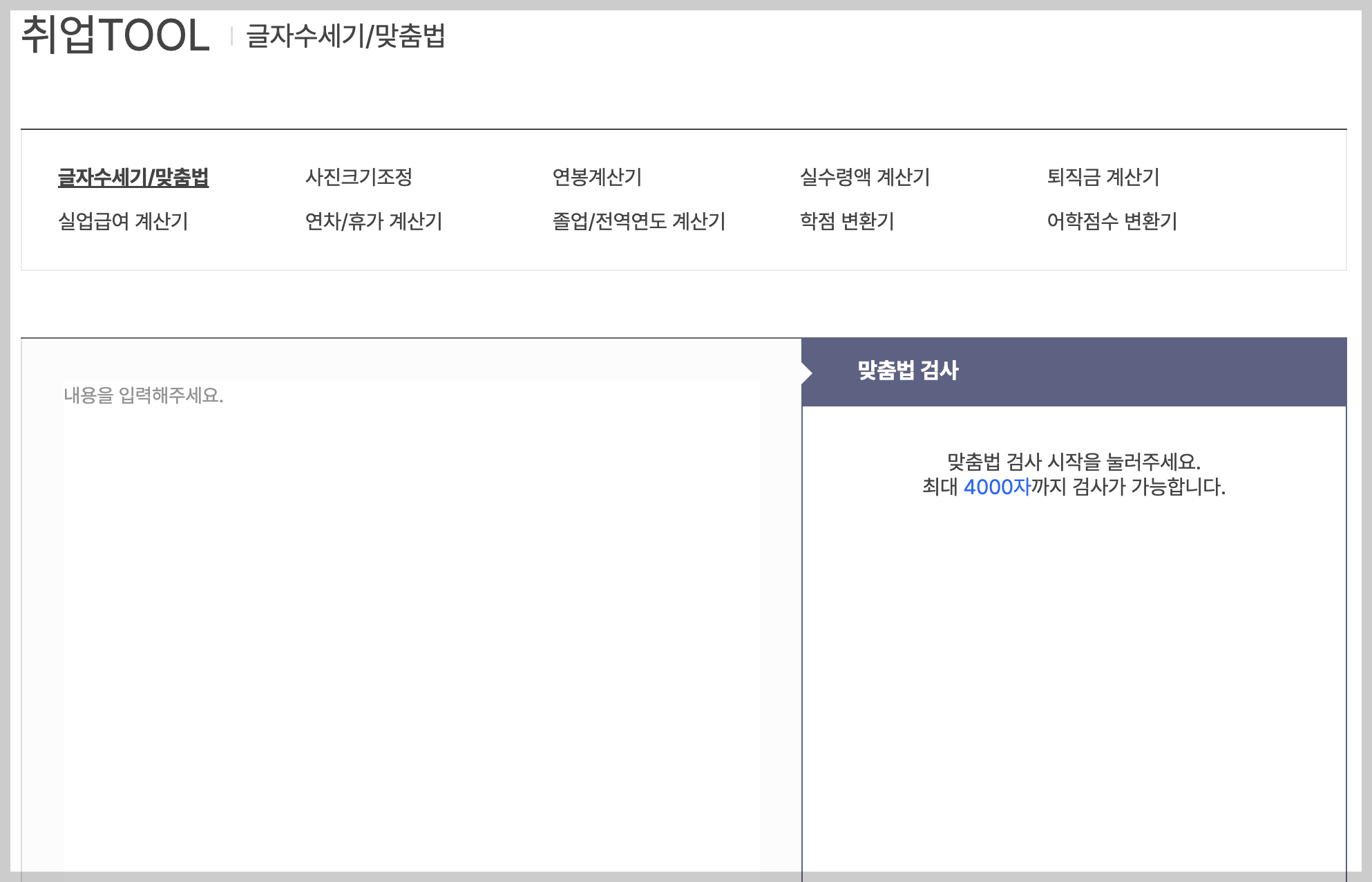
Task: Go to 연봉계산기
Action: click(597, 178)
